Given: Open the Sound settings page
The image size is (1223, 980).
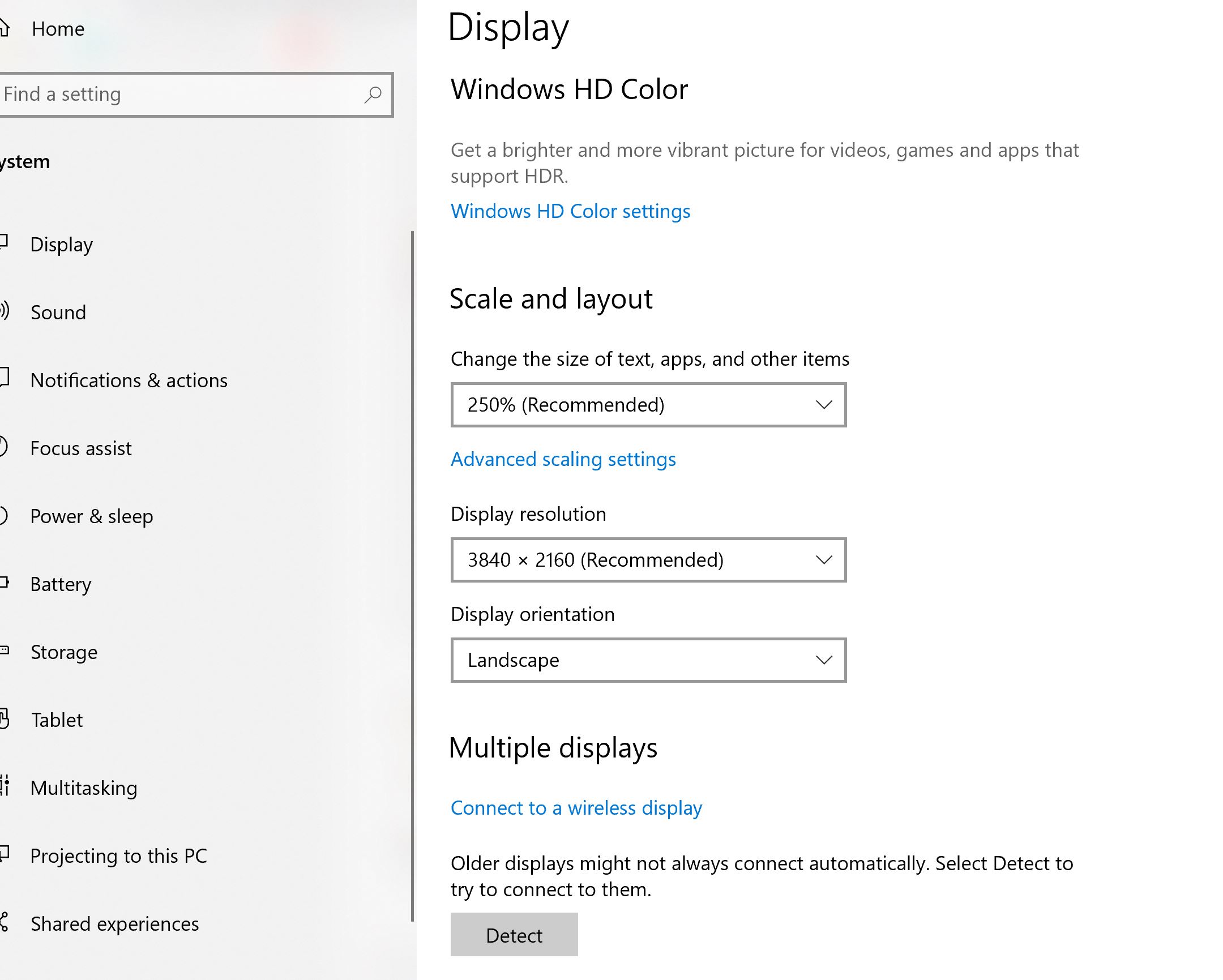Looking at the screenshot, I should click(58, 313).
